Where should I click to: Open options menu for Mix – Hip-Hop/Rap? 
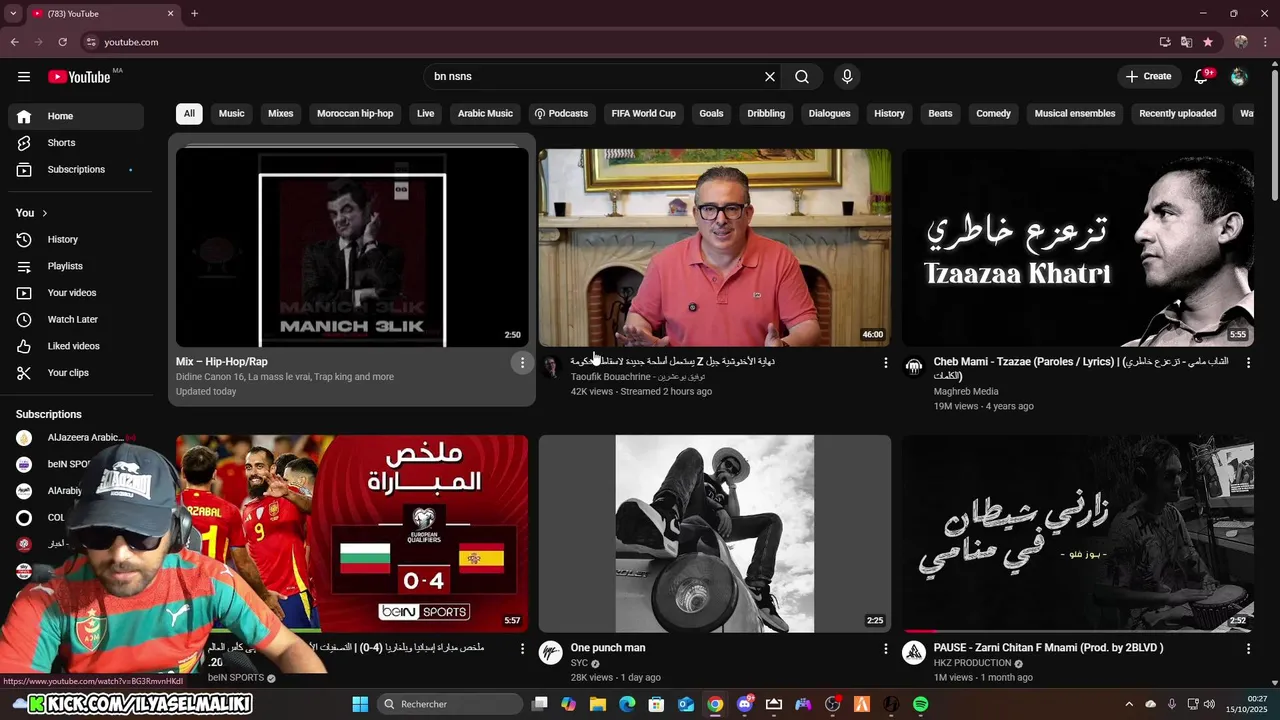(x=522, y=363)
